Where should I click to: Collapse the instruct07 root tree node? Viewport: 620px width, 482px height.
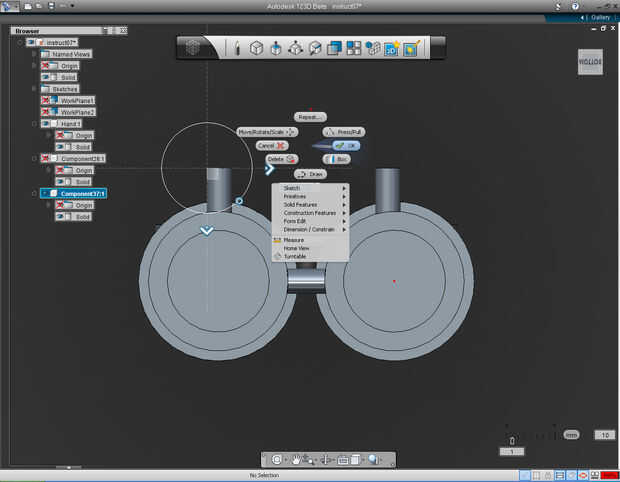coord(19,43)
